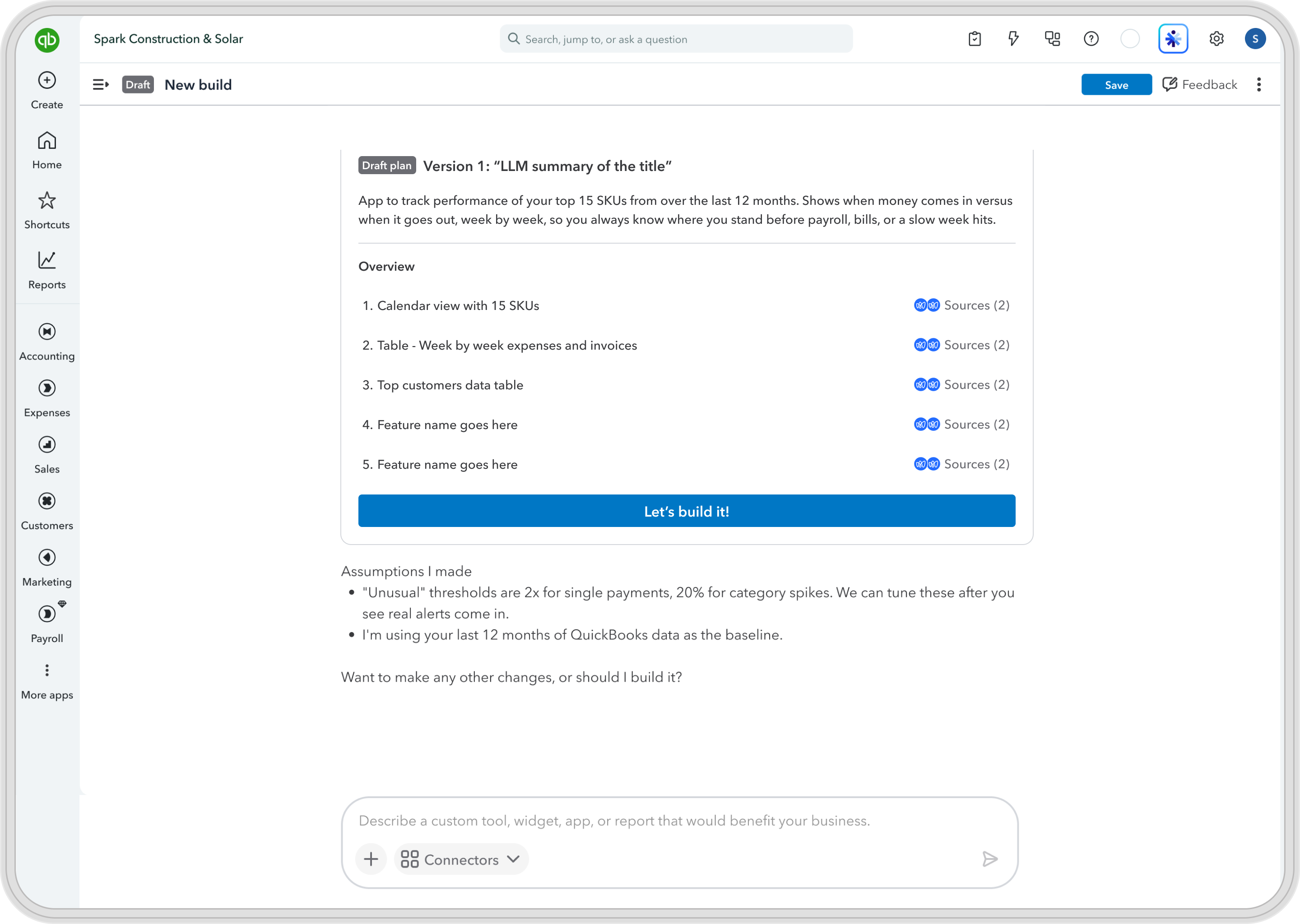Image resolution: width=1300 pixels, height=924 pixels.
Task: Click the Draft plan badge
Action: [x=387, y=166]
